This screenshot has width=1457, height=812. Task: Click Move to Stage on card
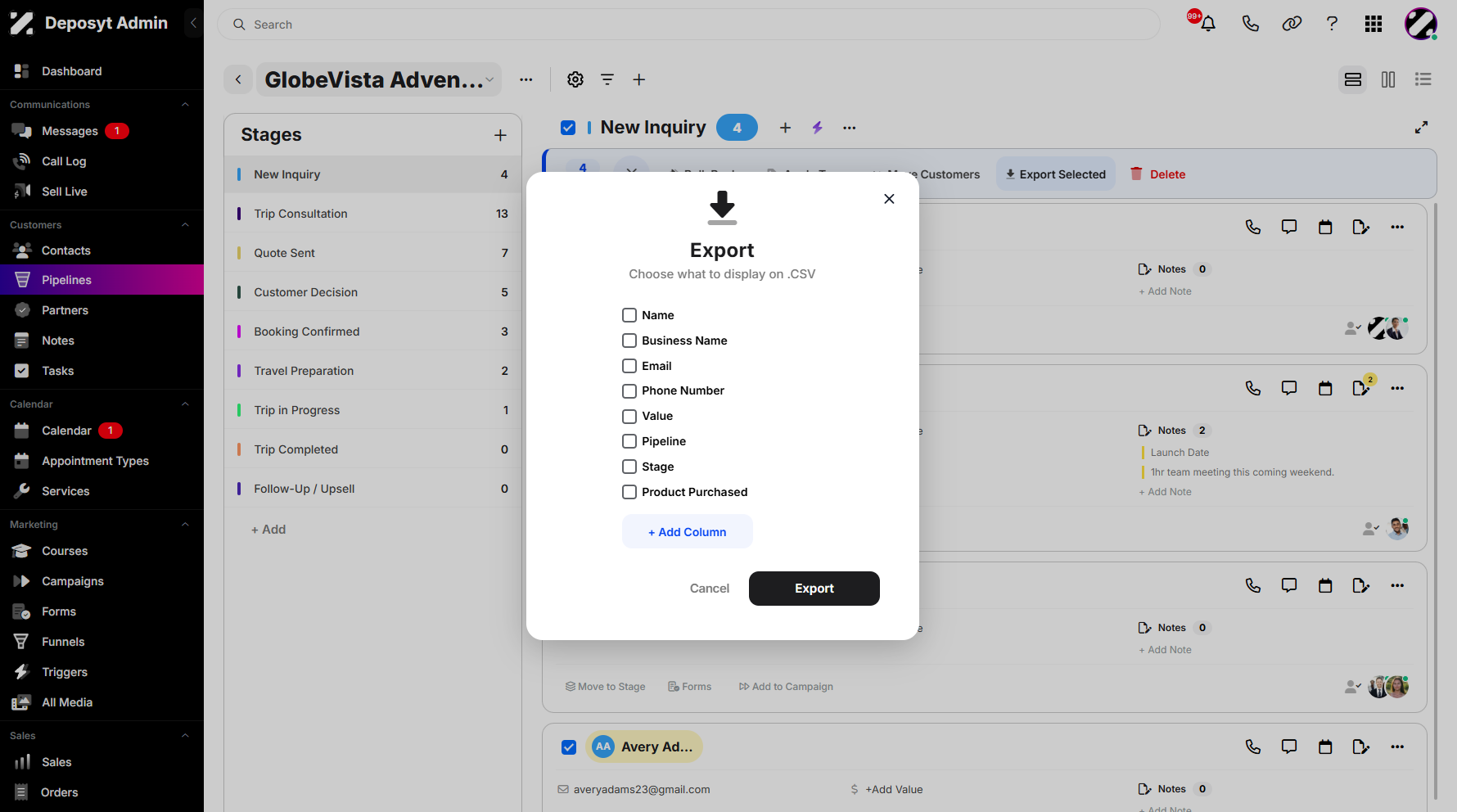click(x=606, y=687)
